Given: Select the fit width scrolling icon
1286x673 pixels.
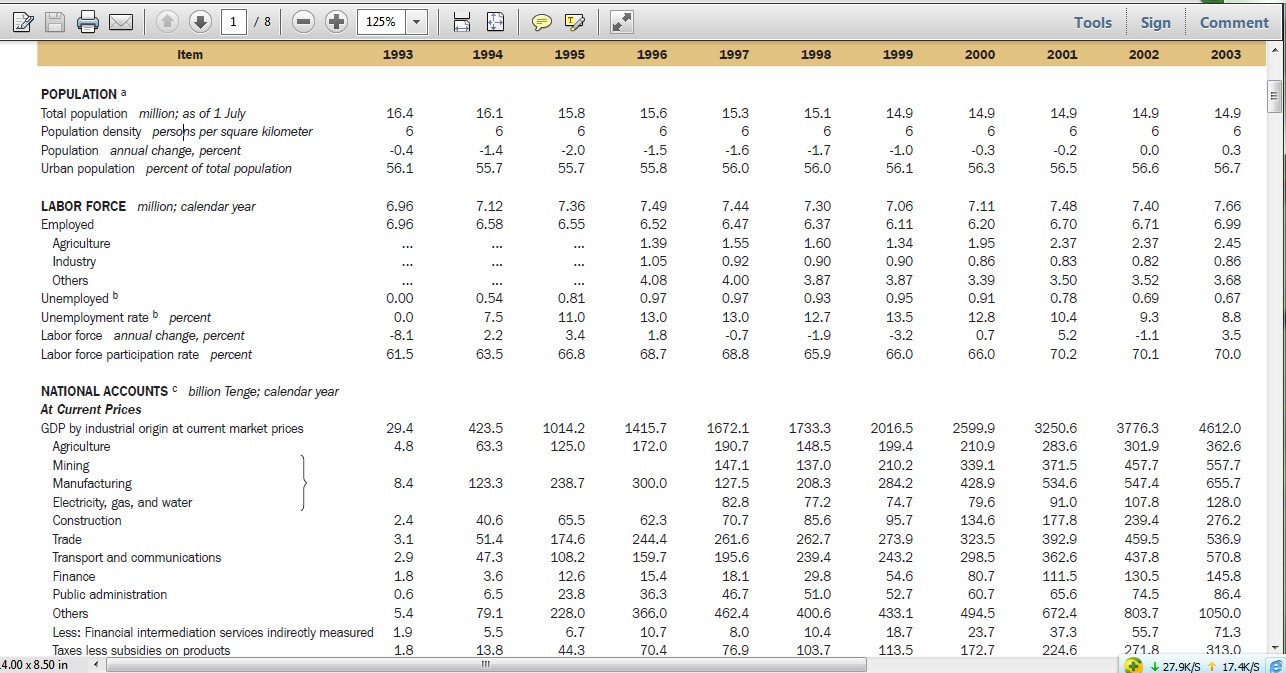Looking at the screenshot, I should [462, 21].
